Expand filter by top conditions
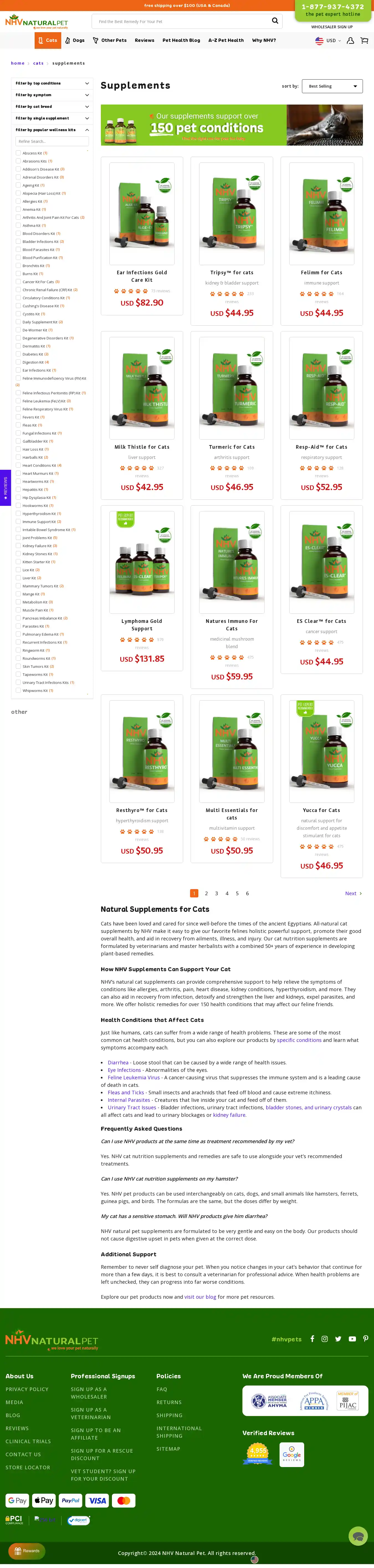Viewport: 374px width, 1568px height. pyautogui.click(x=52, y=83)
